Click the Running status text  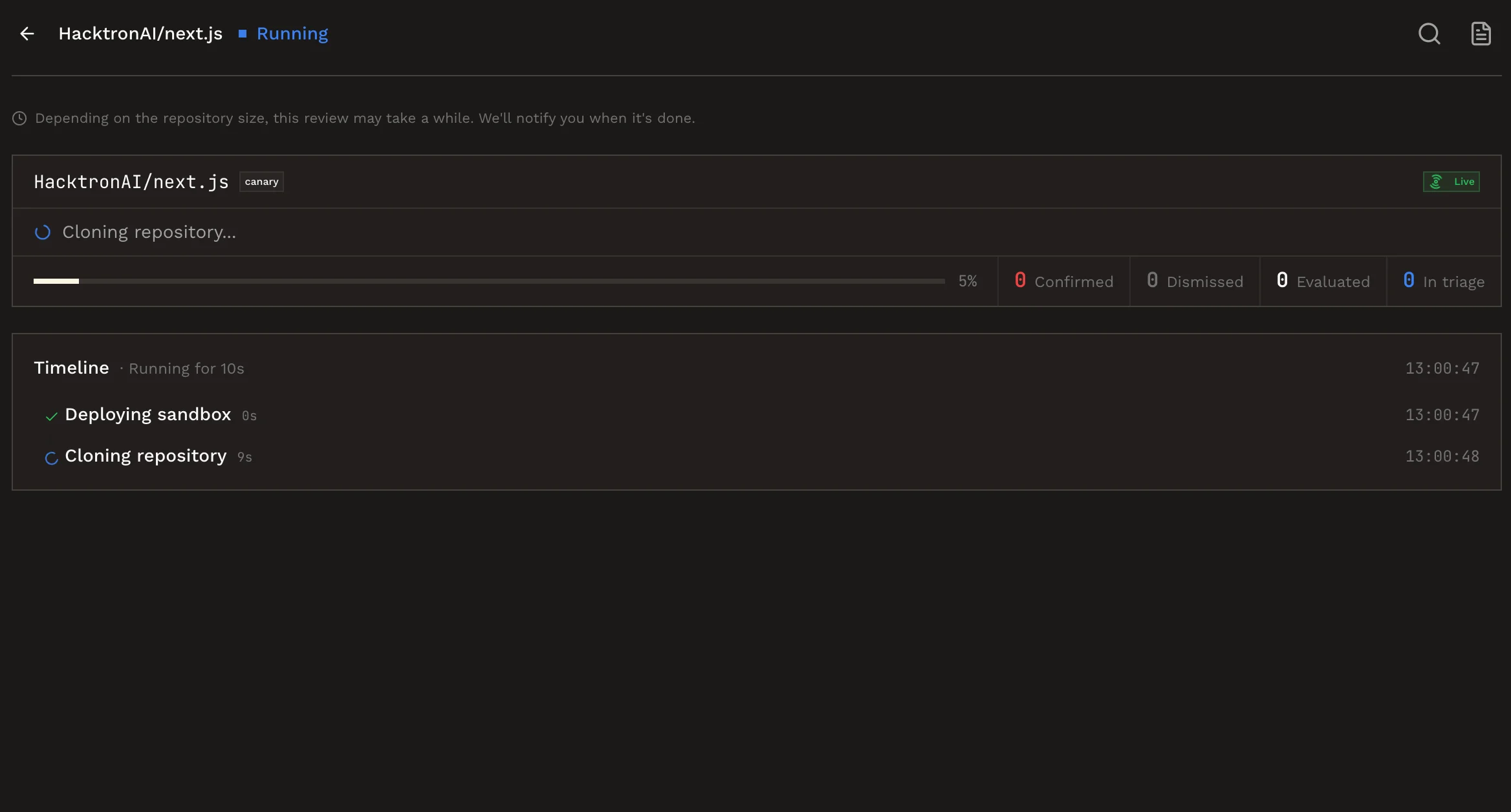(292, 34)
